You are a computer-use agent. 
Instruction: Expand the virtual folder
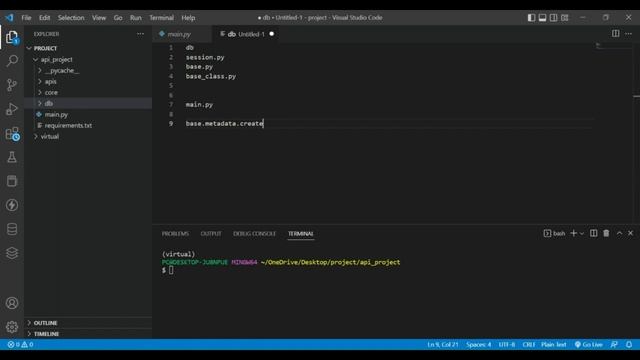point(36,136)
